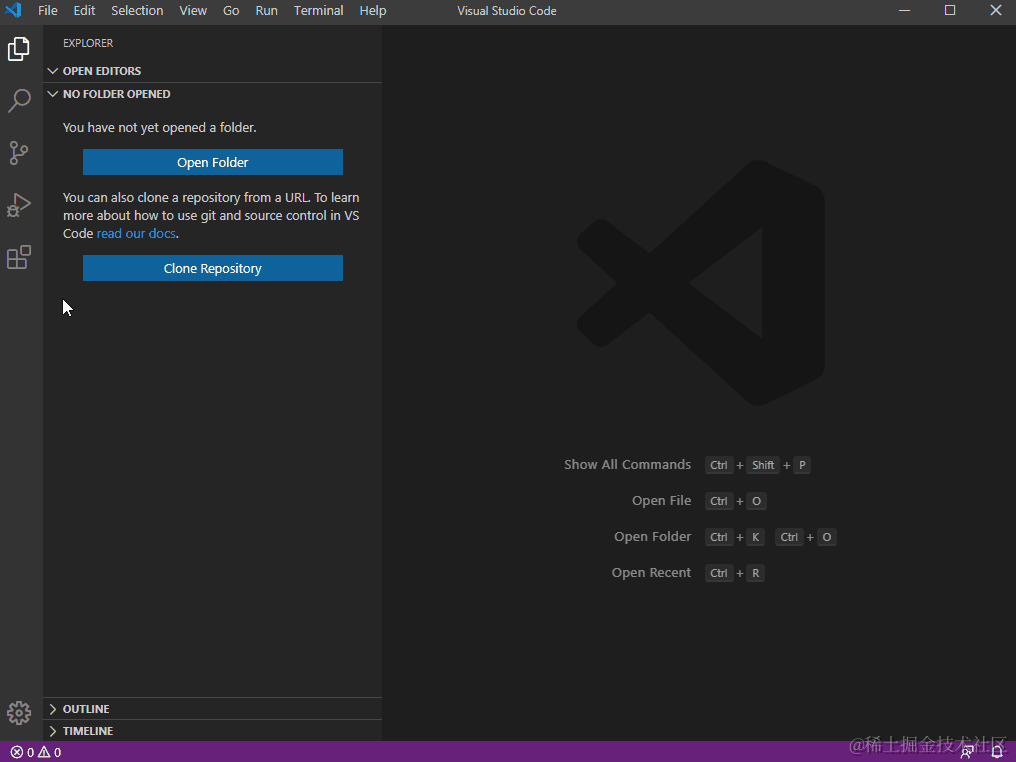The image size is (1016, 762).
Task: Open the Run and Debug view icon
Action: [19, 205]
